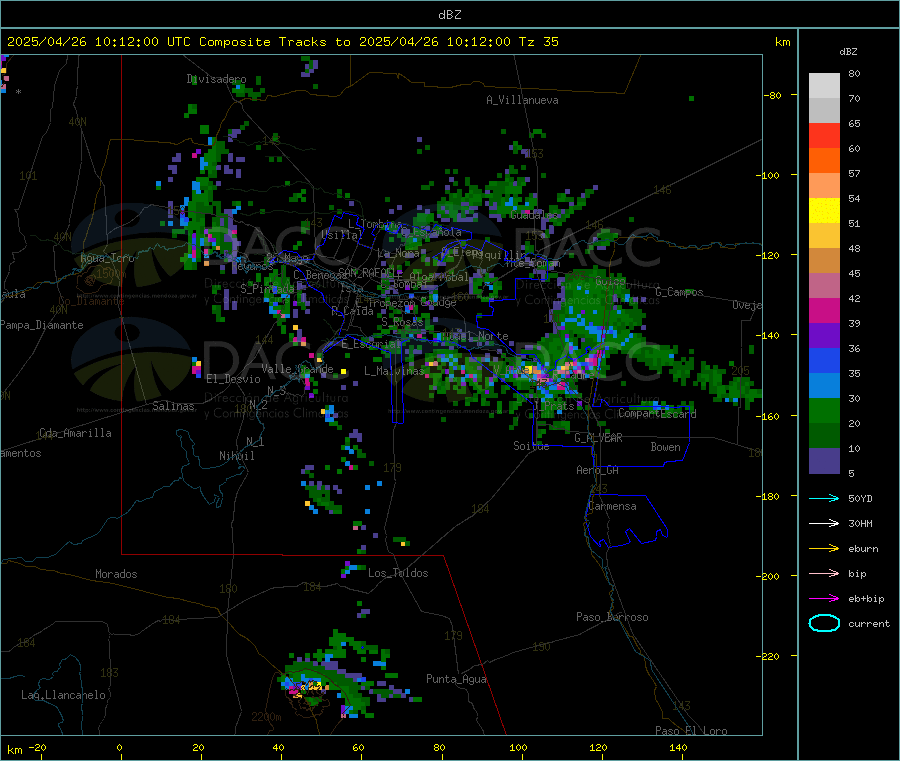Click the 140 km x-axis tick label

point(678,747)
